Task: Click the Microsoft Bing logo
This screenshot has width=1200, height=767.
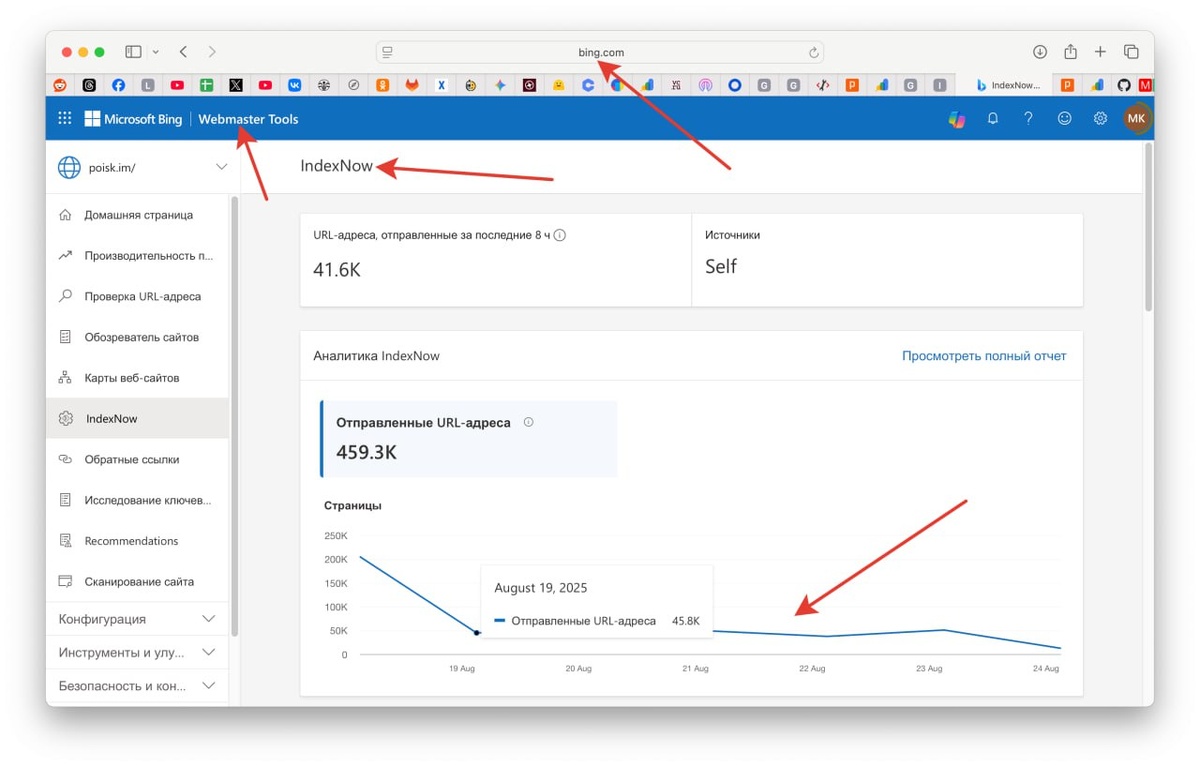Action: 133,119
